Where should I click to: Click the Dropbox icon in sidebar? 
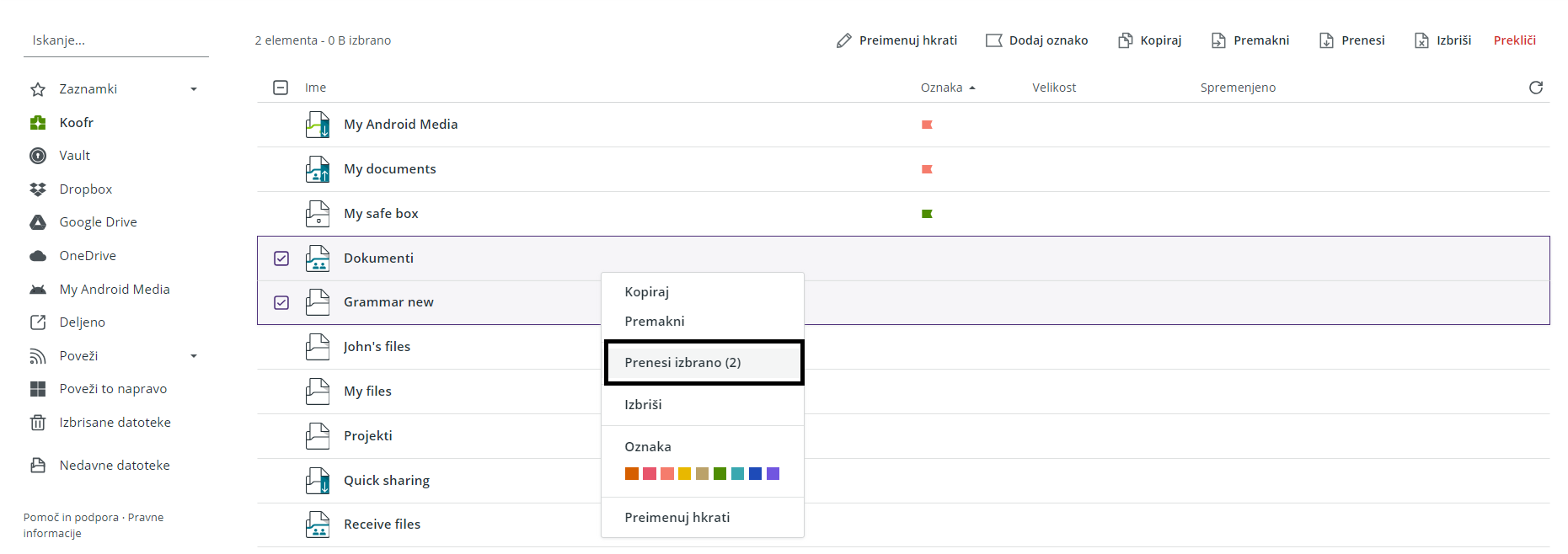[38, 189]
